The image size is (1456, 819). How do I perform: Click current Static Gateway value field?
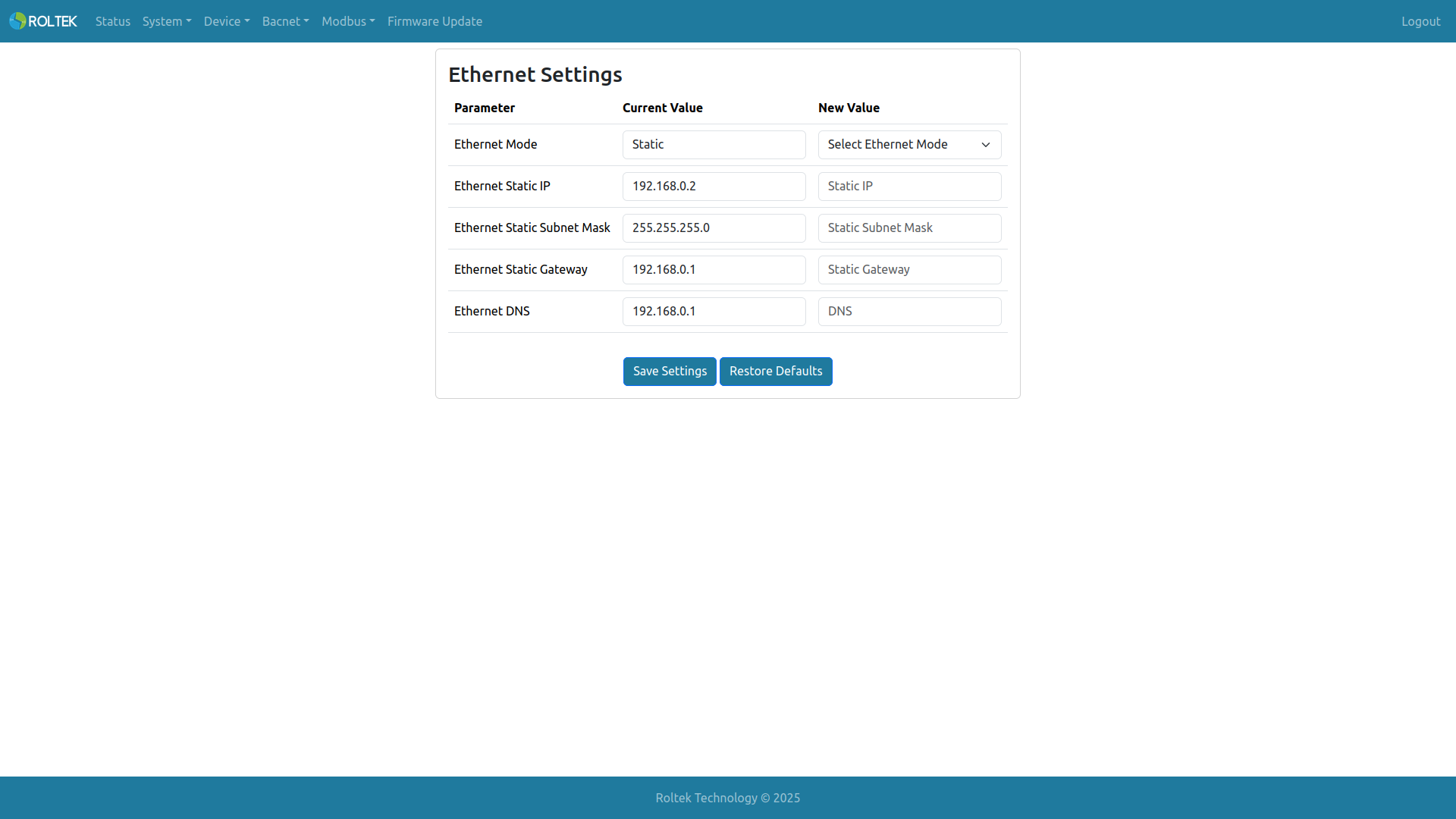tap(714, 270)
